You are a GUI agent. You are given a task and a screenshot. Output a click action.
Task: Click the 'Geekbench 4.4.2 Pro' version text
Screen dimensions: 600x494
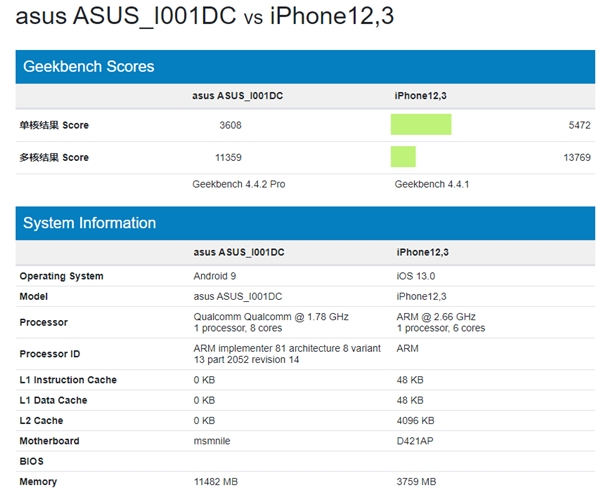point(238,184)
